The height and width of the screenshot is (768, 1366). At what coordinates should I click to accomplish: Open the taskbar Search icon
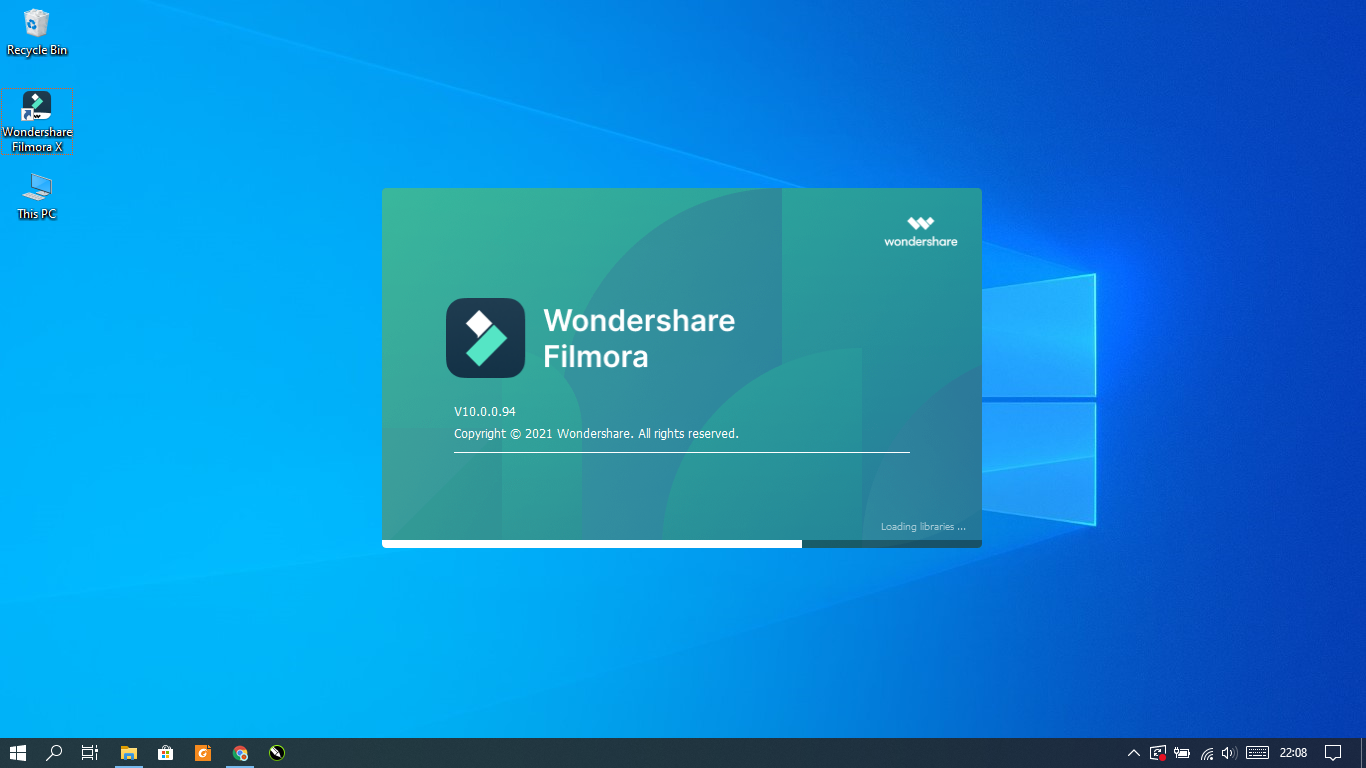pyautogui.click(x=54, y=753)
